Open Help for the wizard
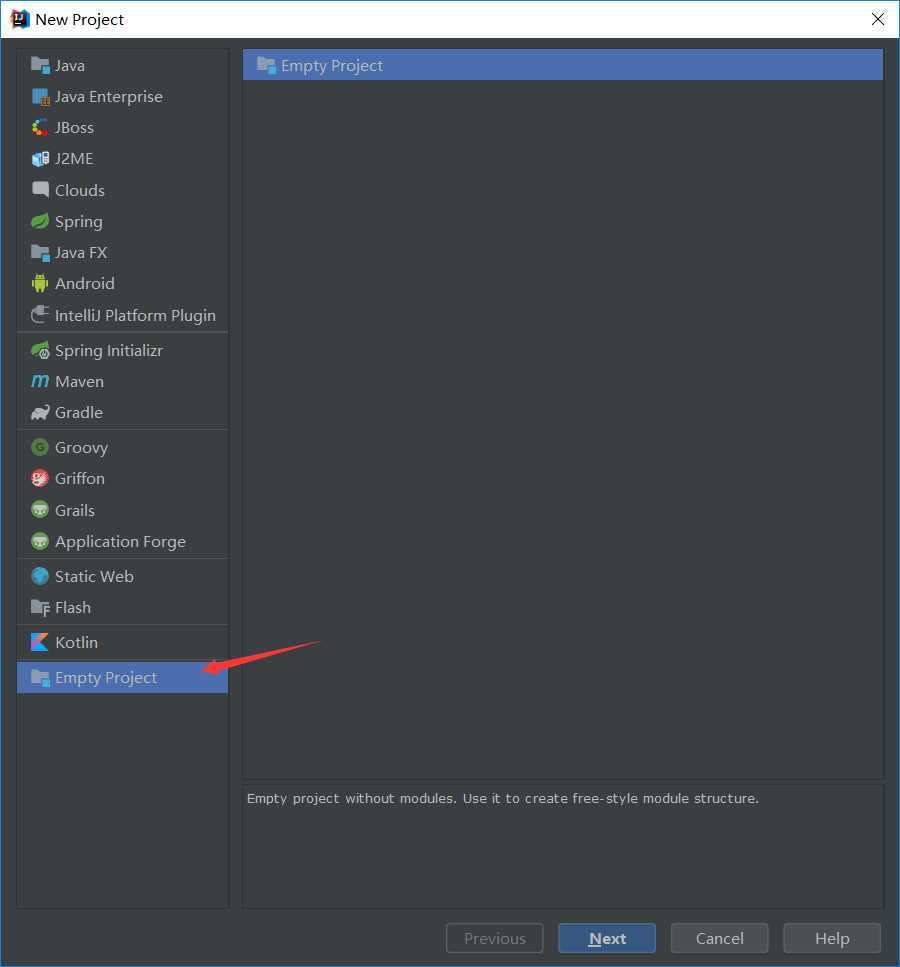This screenshot has width=900, height=967. [832, 938]
